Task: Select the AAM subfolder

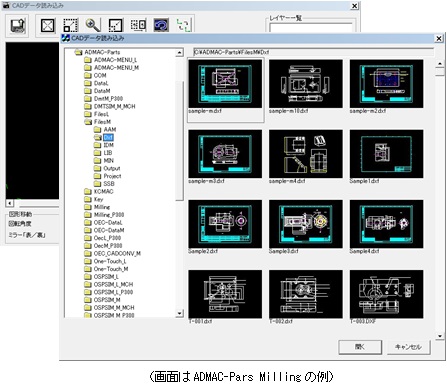Action: coord(110,129)
